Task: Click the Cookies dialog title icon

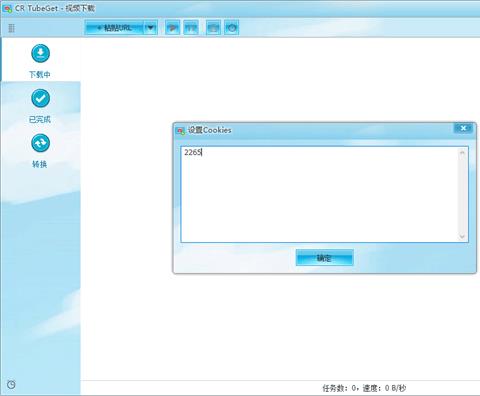Action: point(181,131)
